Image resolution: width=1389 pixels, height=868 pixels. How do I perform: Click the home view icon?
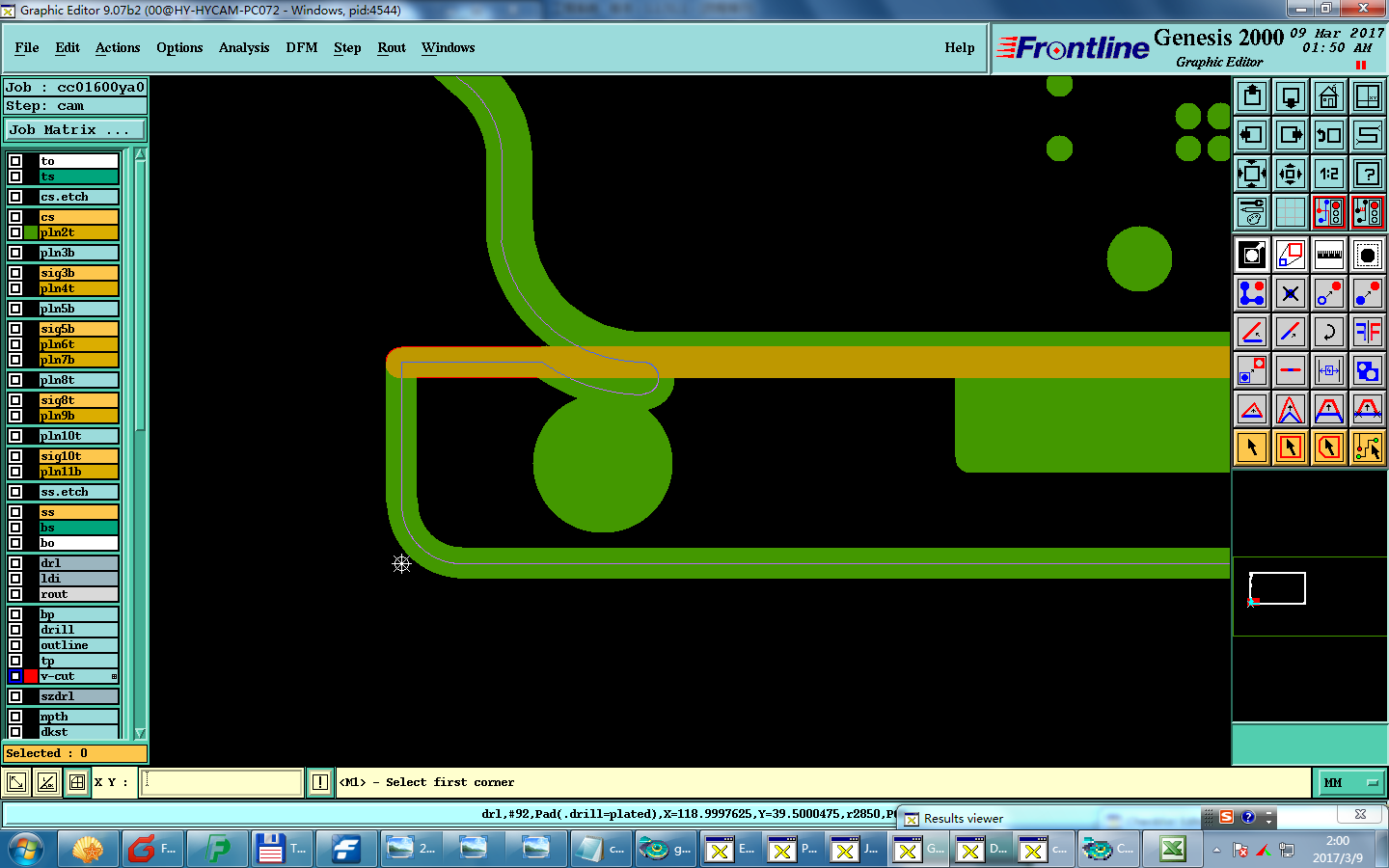[x=1329, y=96]
